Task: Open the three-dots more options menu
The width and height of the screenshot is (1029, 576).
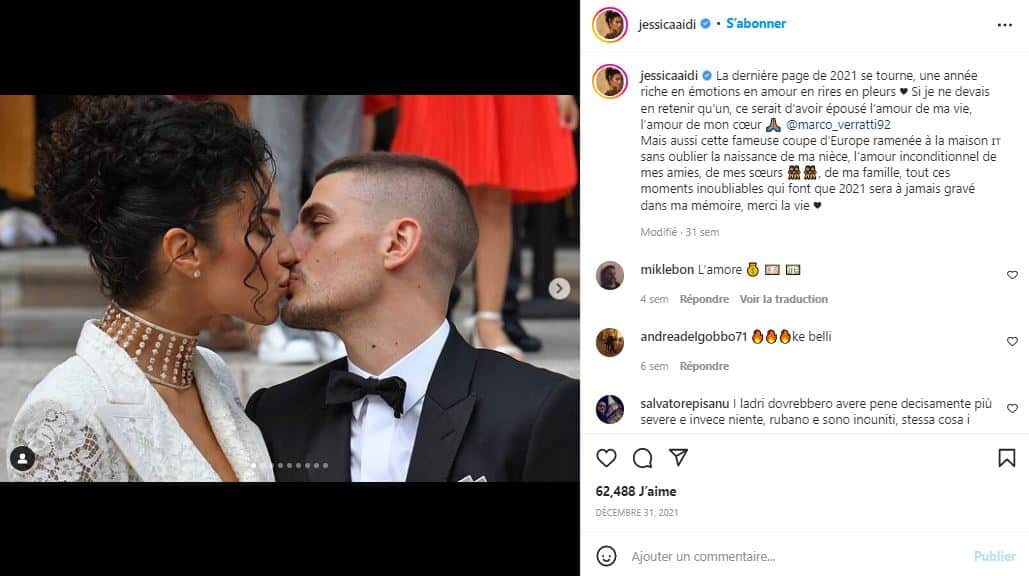Action: click(1005, 25)
